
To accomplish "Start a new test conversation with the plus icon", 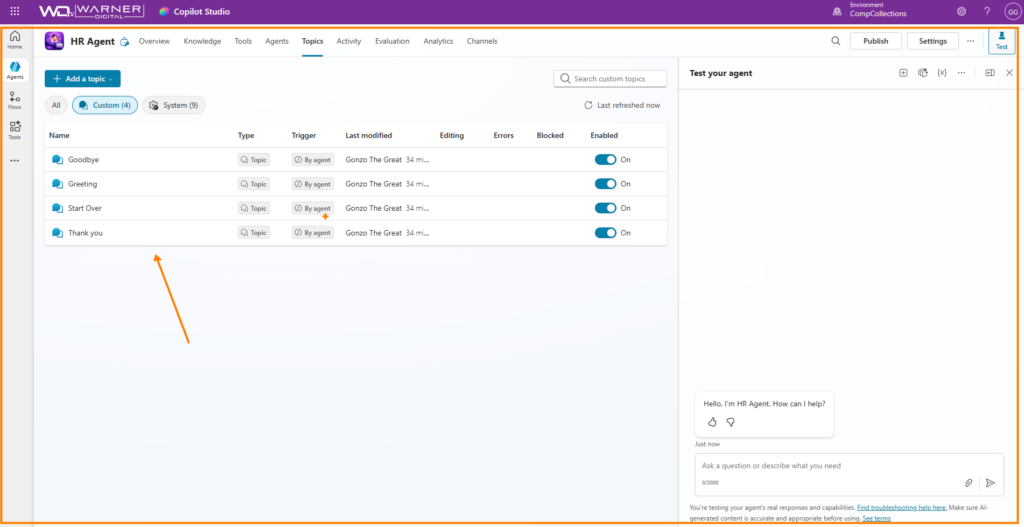I will click(x=903, y=73).
